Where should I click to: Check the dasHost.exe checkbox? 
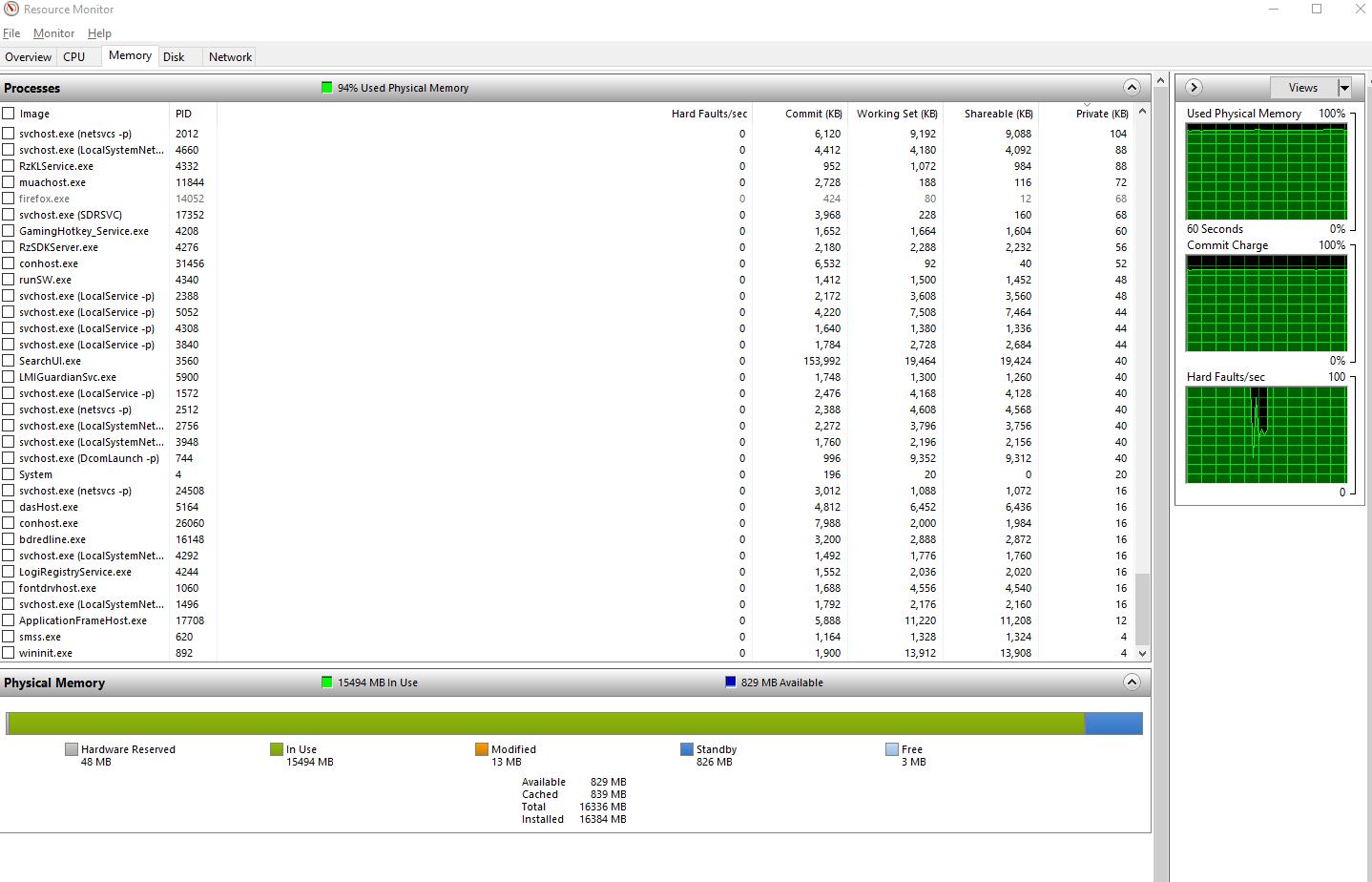click(x=9, y=507)
